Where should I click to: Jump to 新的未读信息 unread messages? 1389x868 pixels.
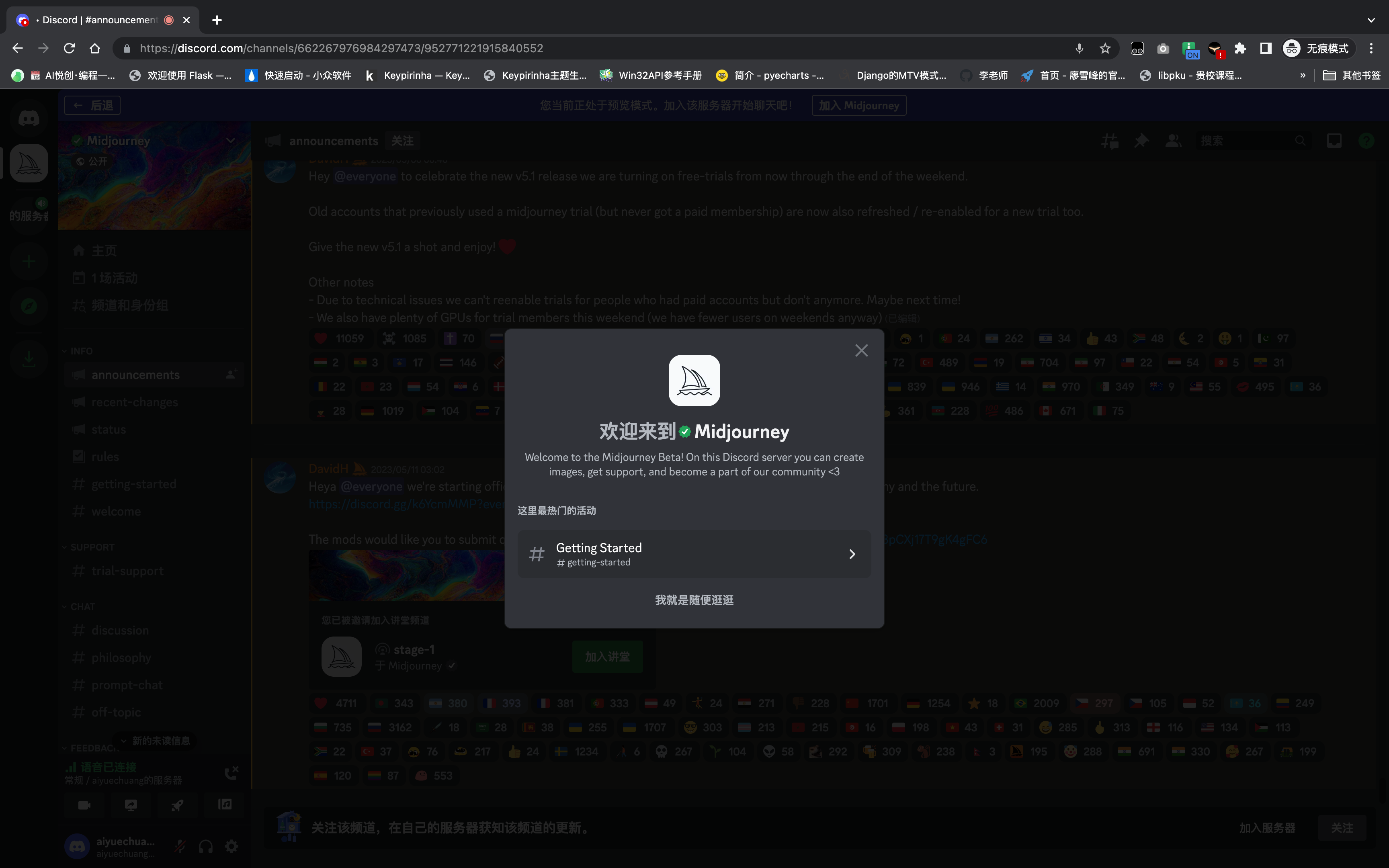tap(155, 741)
